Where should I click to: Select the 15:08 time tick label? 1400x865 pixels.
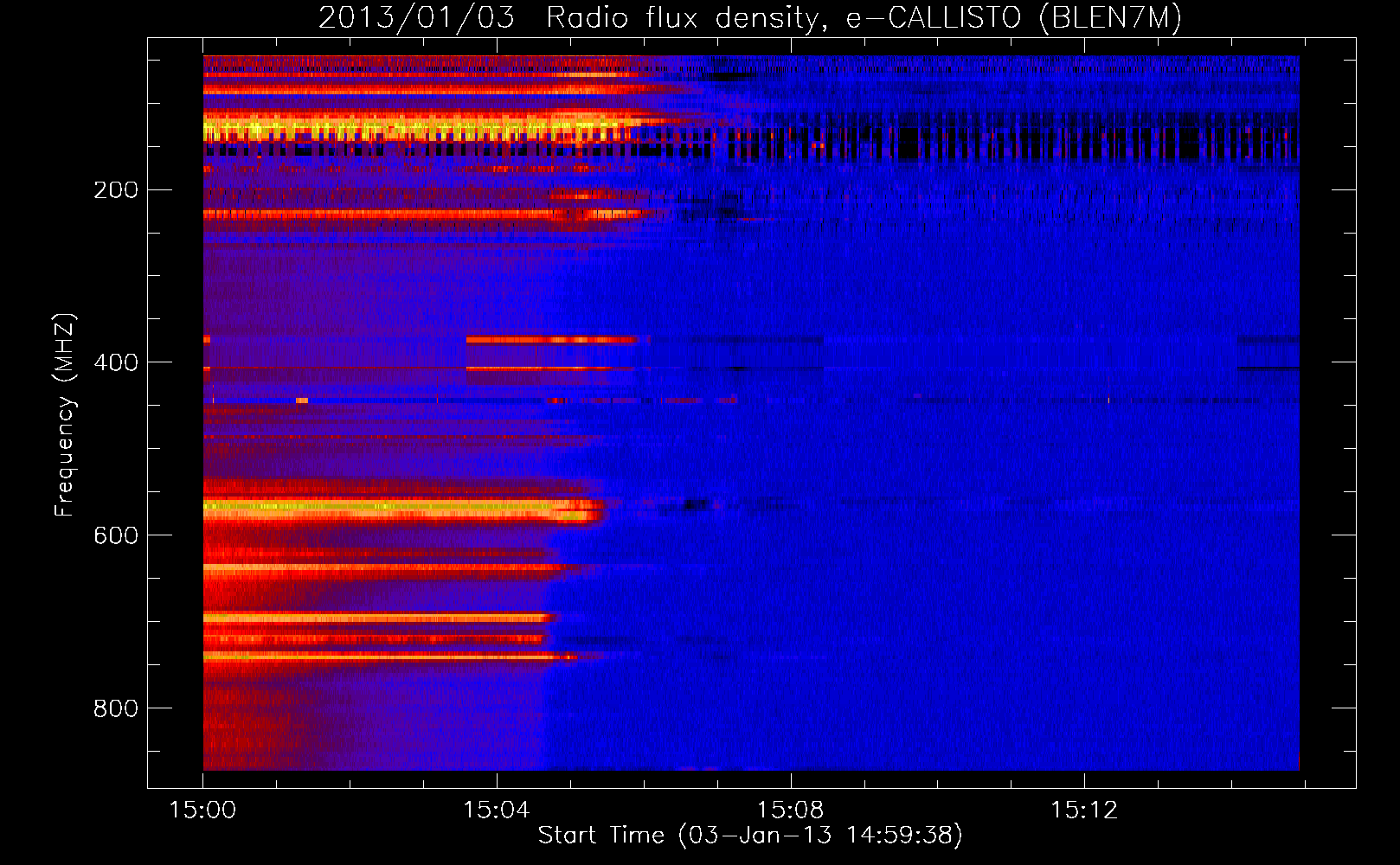[x=790, y=811]
